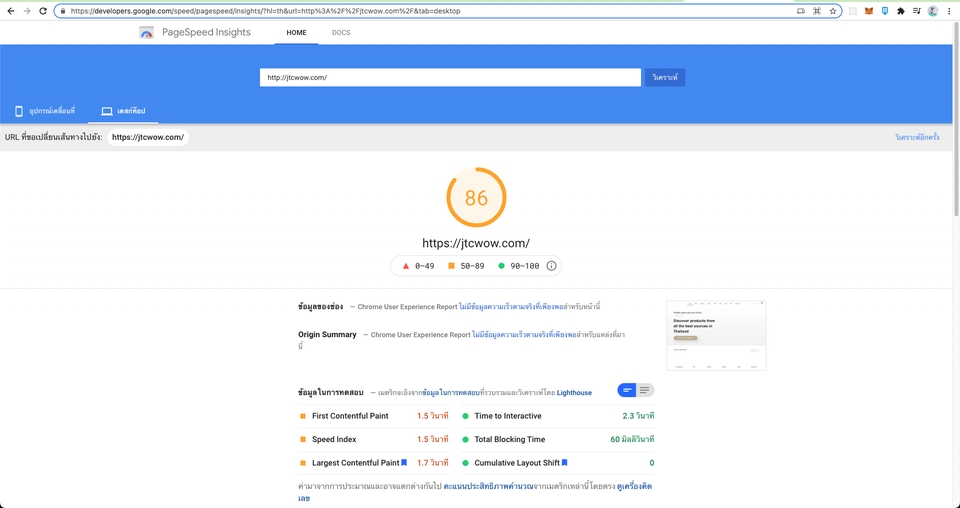
Task: Click the 90–100 green legend item
Action: [x=519, y=266]
